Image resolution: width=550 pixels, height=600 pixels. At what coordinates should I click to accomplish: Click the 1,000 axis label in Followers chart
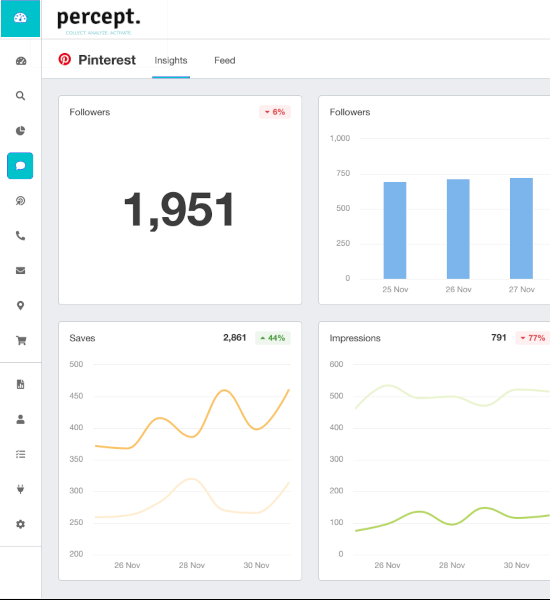click(340, 138)
